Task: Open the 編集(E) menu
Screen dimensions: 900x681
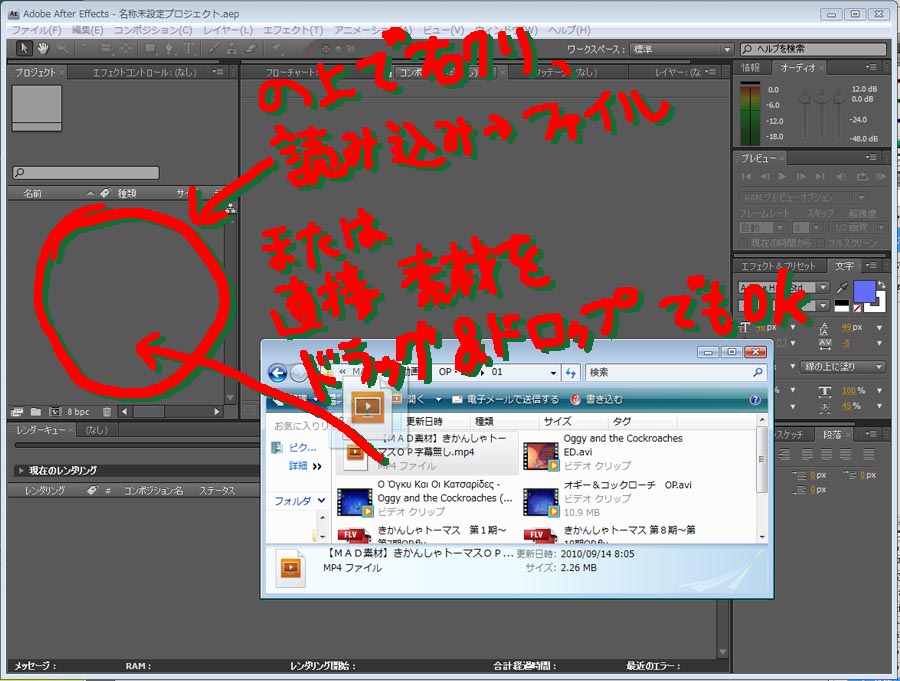Action: [87, 30]
